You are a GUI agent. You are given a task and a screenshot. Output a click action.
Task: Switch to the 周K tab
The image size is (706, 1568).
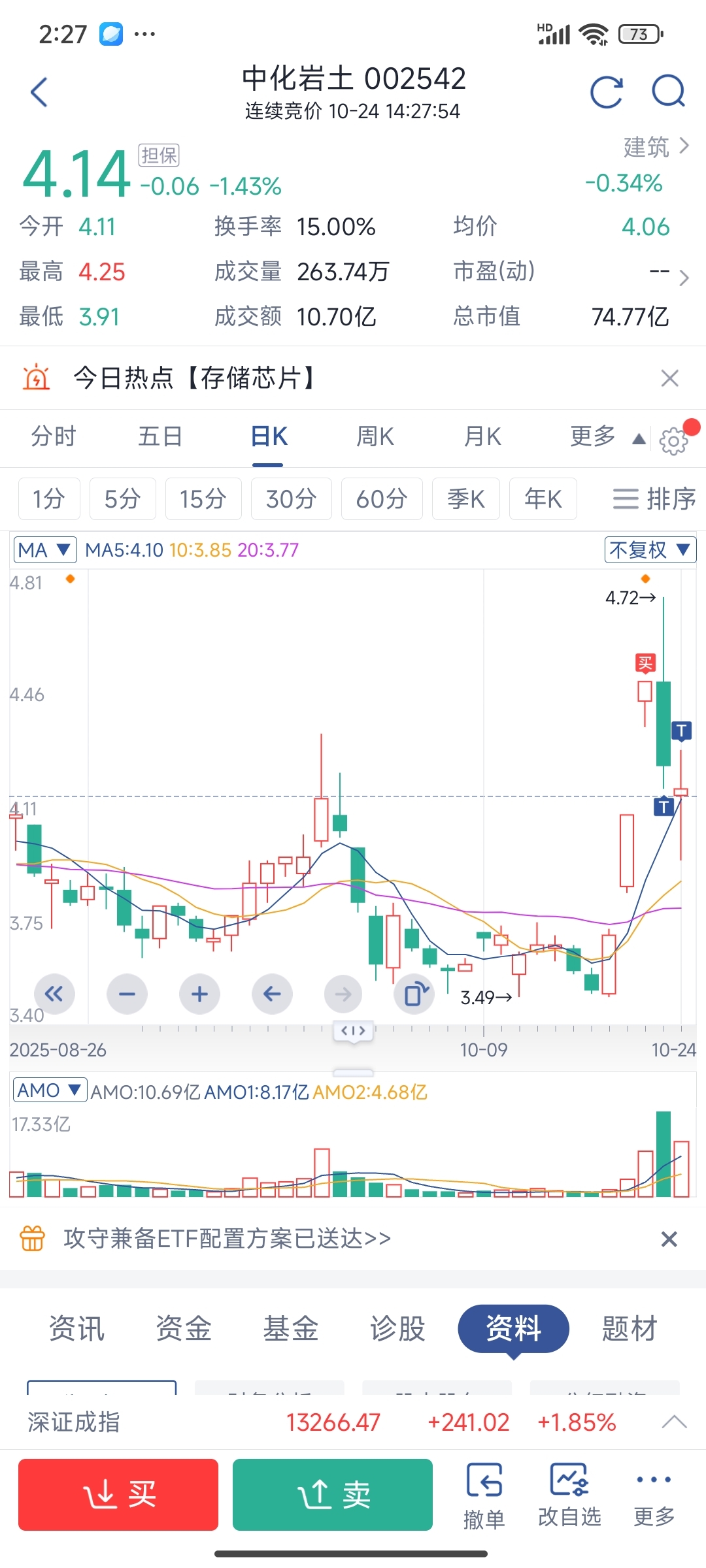click(375, 436)
